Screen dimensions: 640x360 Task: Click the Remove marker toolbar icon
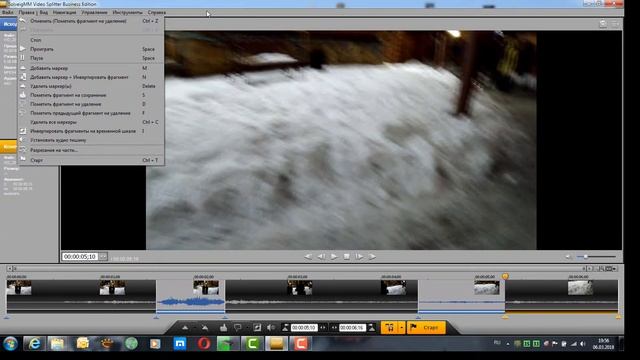(x=204, y=328)
